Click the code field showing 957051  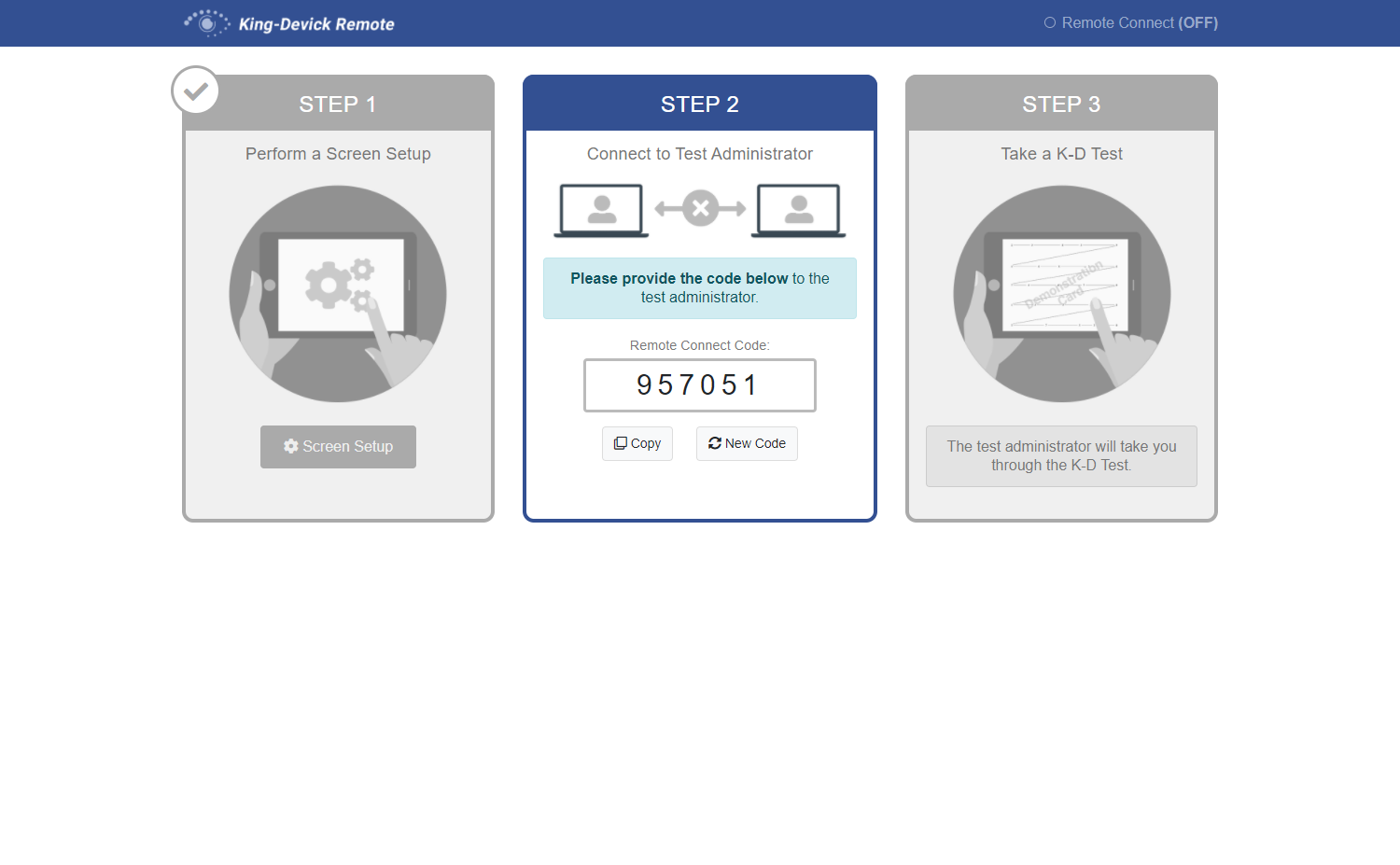pos(699,384)
